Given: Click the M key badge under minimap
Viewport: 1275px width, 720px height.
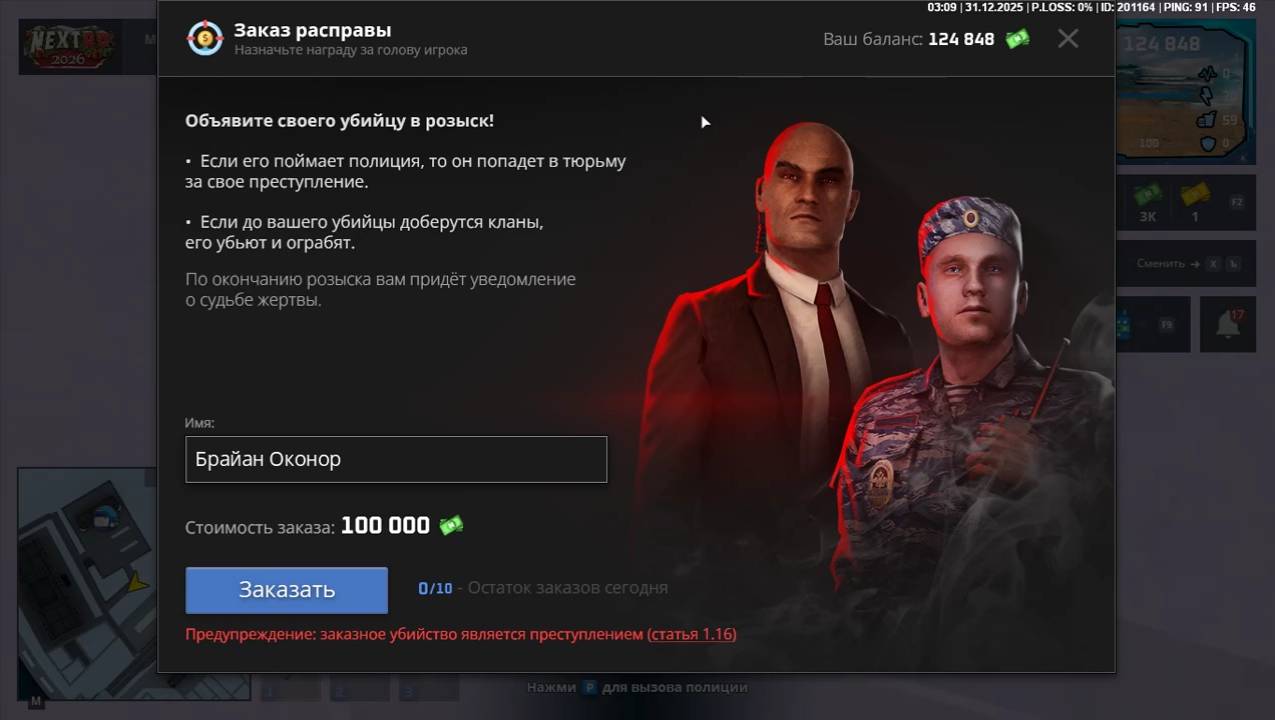Looking at the screenshot, I should (x=36, y=702).
